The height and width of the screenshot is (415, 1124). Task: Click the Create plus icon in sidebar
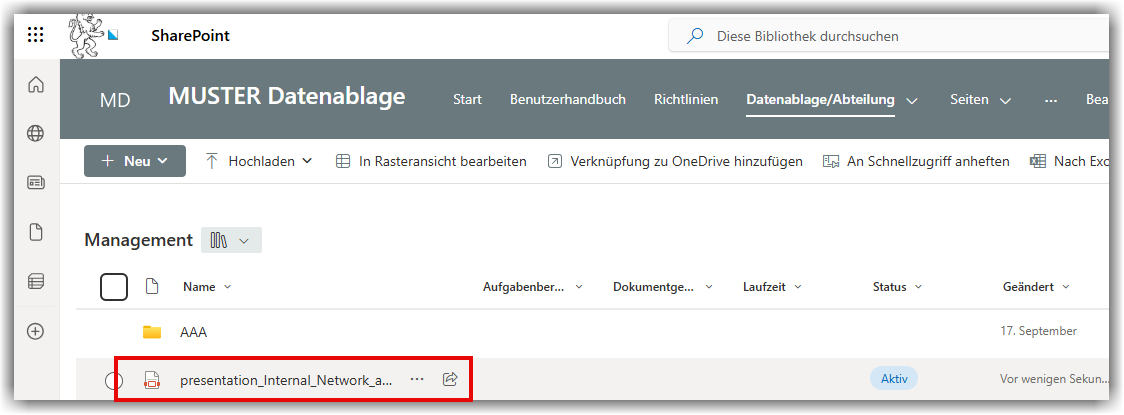point(36,331)
